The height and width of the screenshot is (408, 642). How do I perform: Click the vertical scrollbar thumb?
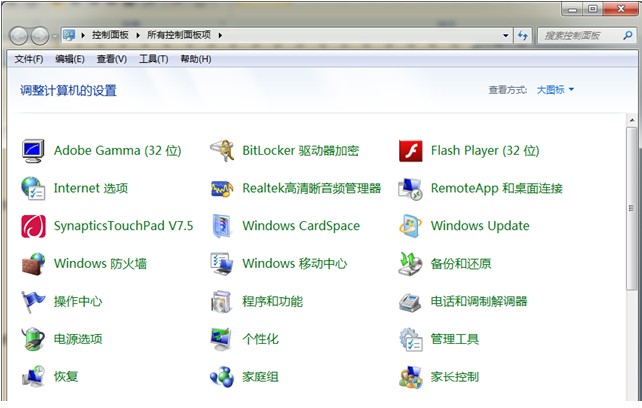[632, 209]
